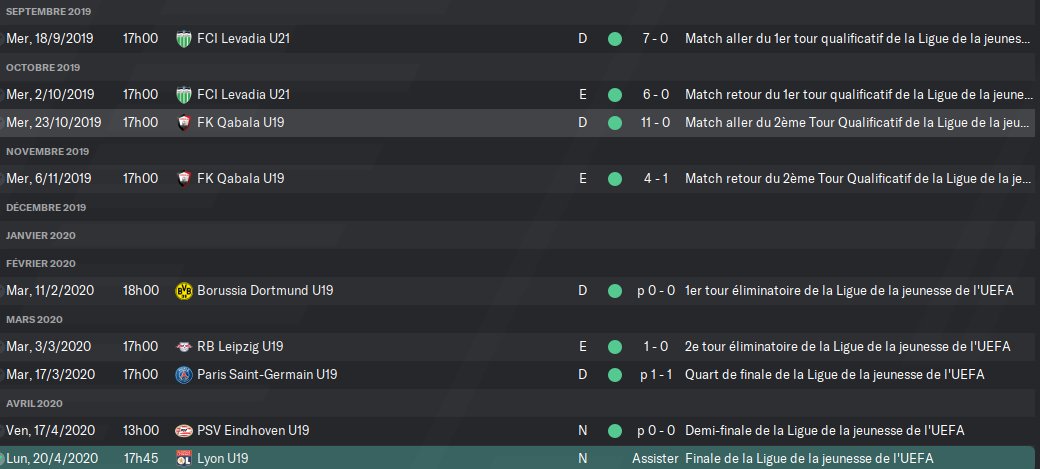This screenshot has height=469, width=1040.
Task: Click the Paris Saint-Germain U19 crest
Action: coord(184,375)
